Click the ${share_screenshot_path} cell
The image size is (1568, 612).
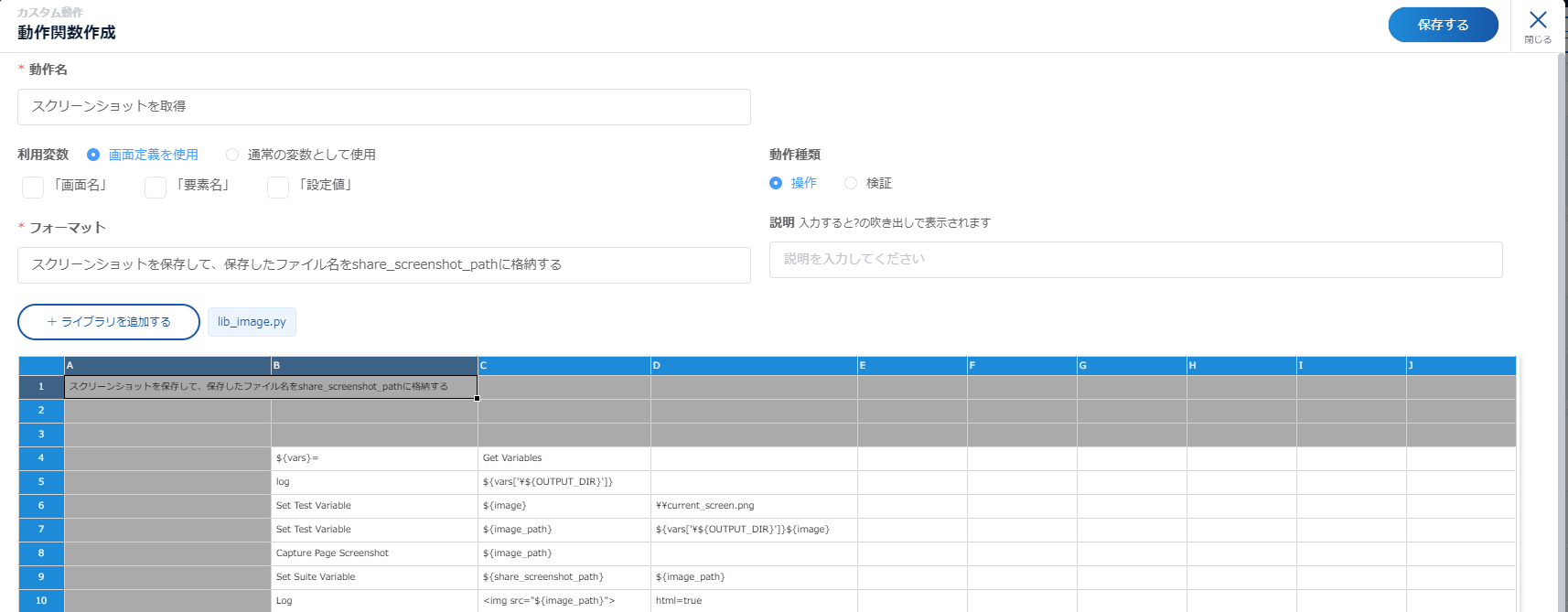pyautogui.click(x=564, y=577)
